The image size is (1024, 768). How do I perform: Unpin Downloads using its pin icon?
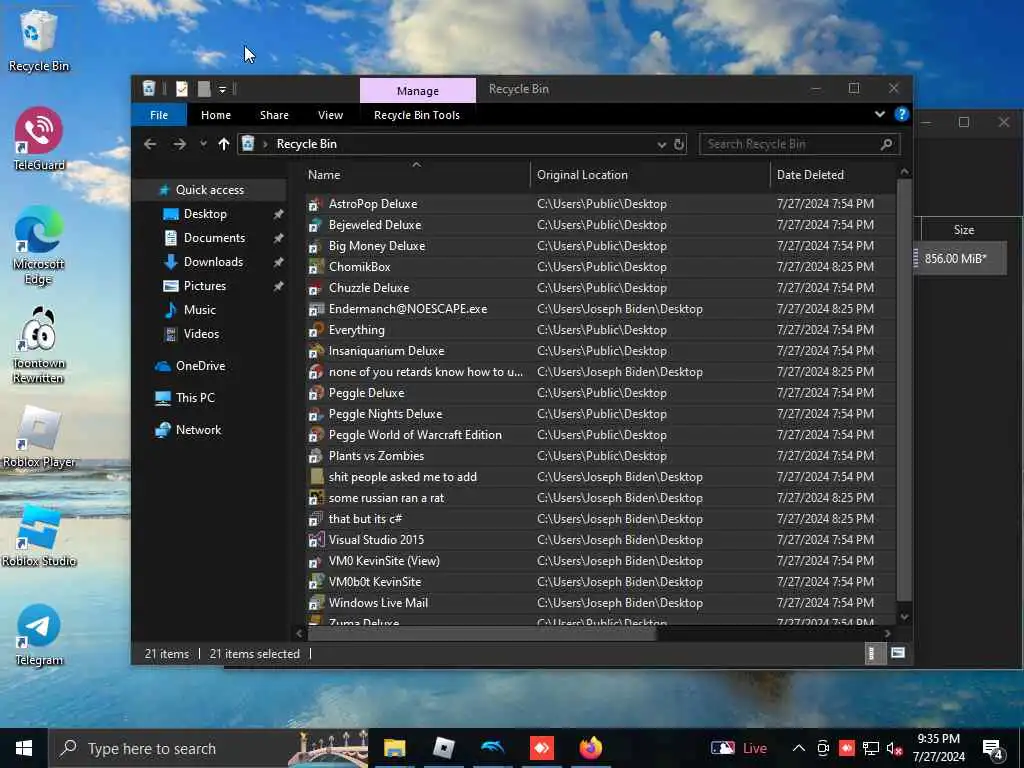278,262
